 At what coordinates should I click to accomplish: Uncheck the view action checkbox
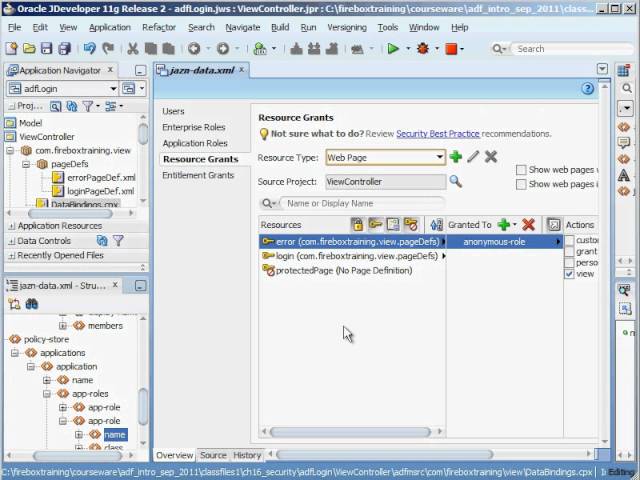coord(569,274)
